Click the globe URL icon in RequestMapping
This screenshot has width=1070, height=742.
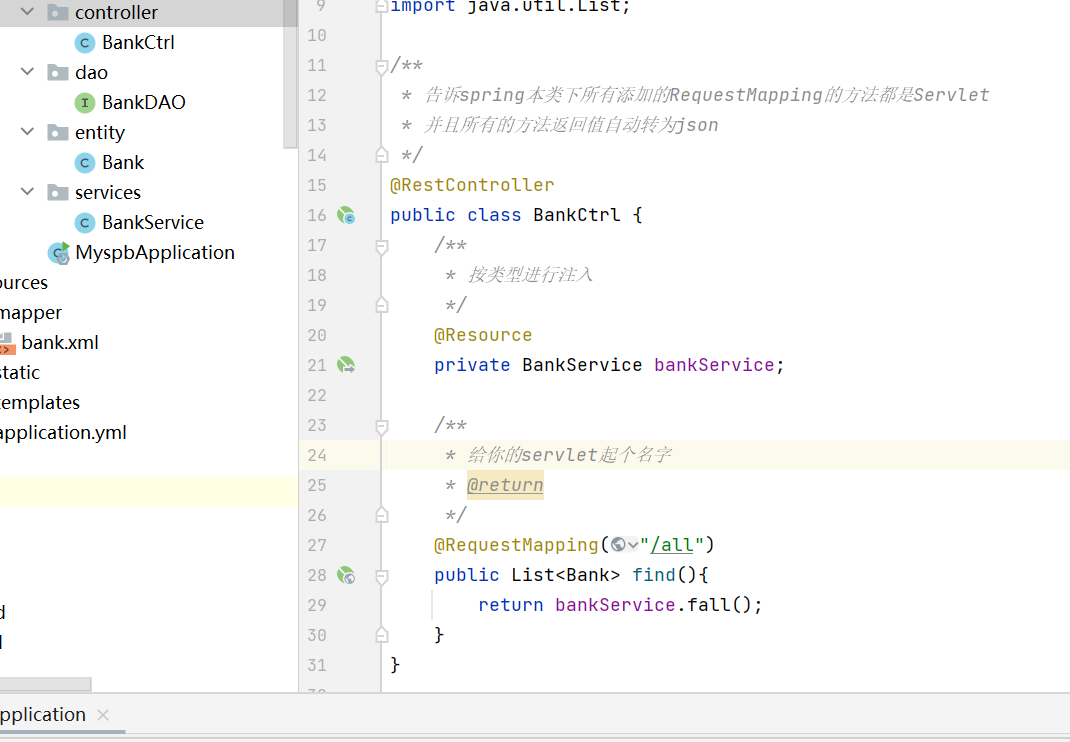point(618,545)
